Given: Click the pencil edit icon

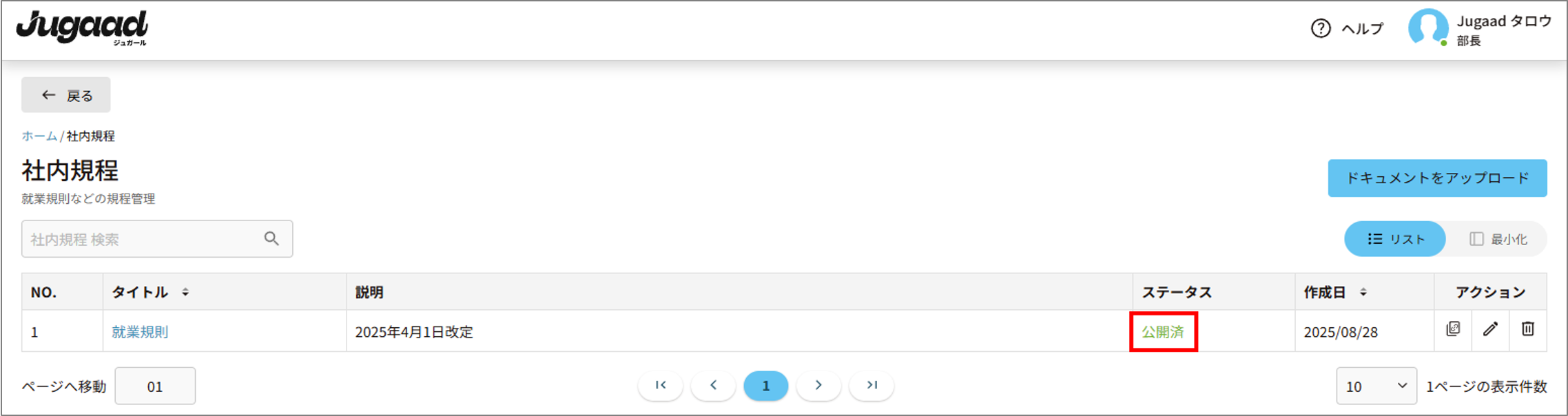Looking at the screenshot, I should pyautogui.click(x=1490, y=329).
